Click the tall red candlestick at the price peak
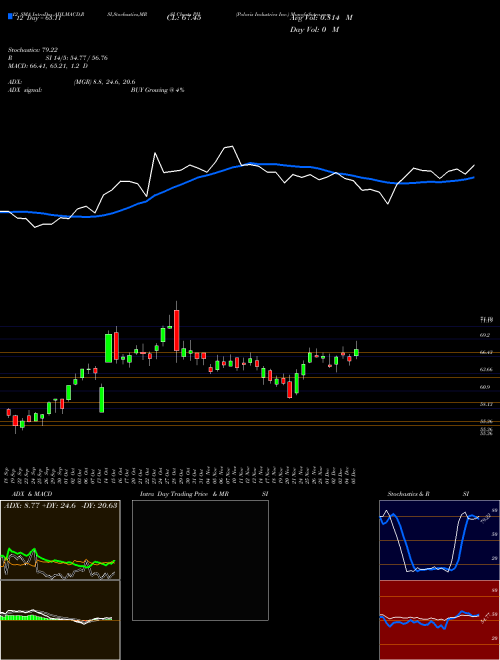The height and width of the screenshot is (660, 500). coord(176,330)
